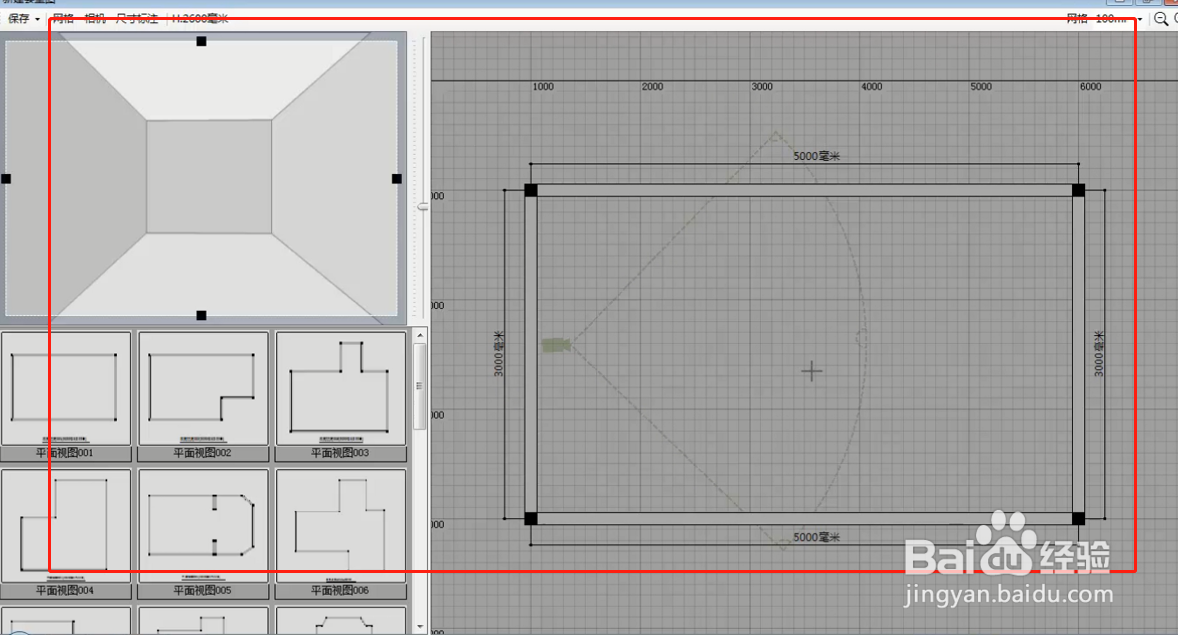The image size is (1178, 635).
Task: Click the thumbnail list scroll-down arrow
Action: click(x=420, y=626)
